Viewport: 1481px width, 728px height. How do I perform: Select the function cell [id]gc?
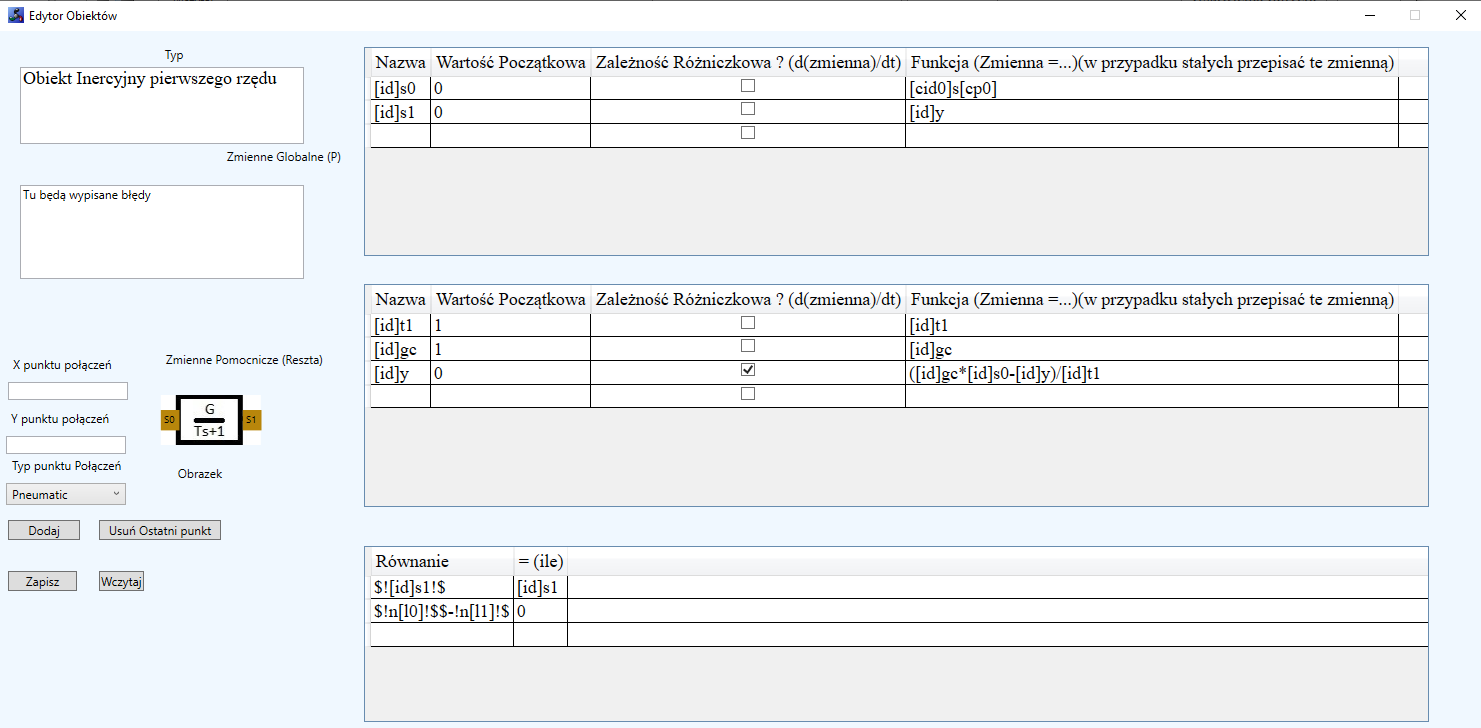click(x=1152, y=349)
